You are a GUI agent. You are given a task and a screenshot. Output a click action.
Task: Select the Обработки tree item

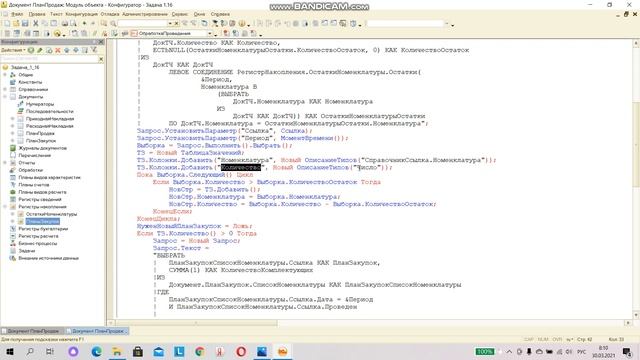(31, 170)
